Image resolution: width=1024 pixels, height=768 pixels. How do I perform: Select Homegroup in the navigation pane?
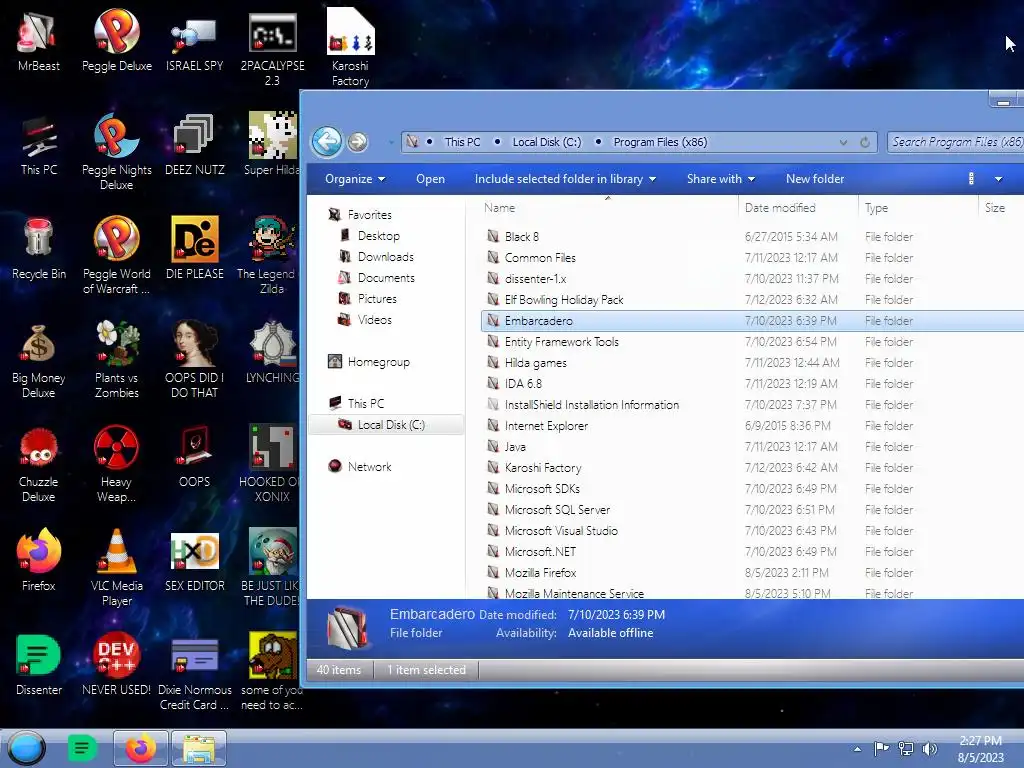coord(379,362)
